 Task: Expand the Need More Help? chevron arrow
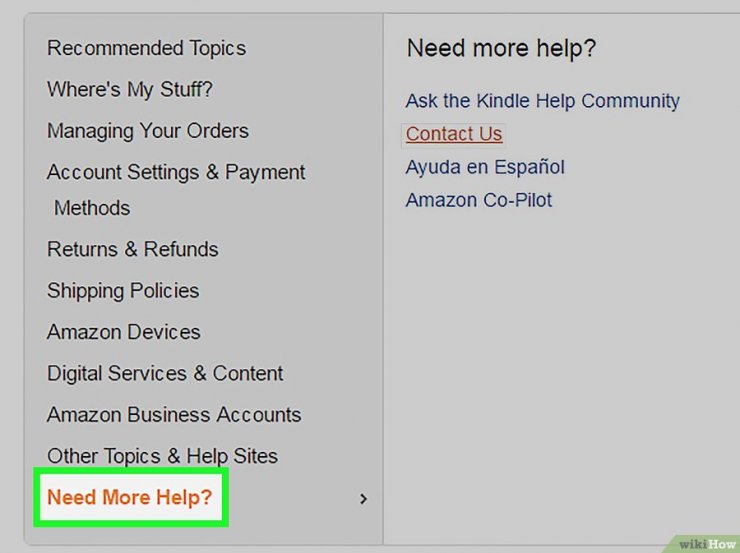tap(363, 499)
